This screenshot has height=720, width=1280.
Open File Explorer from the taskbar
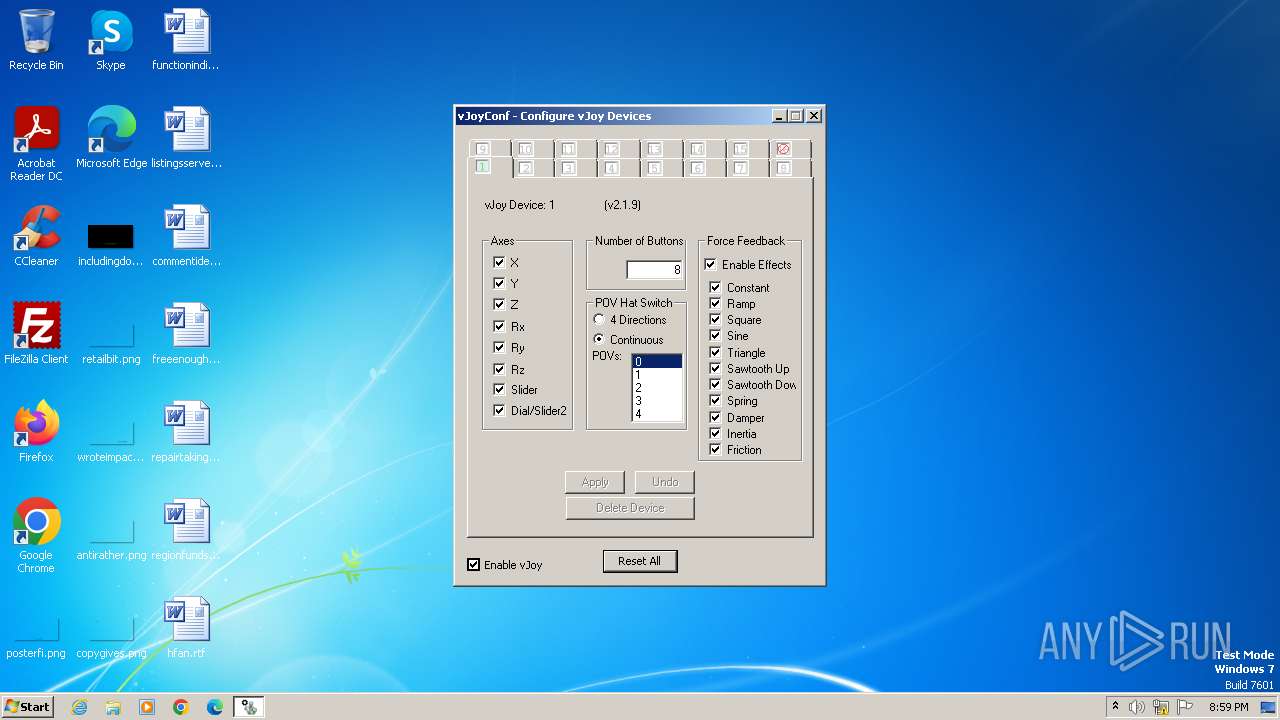click(x=113, y=707)
